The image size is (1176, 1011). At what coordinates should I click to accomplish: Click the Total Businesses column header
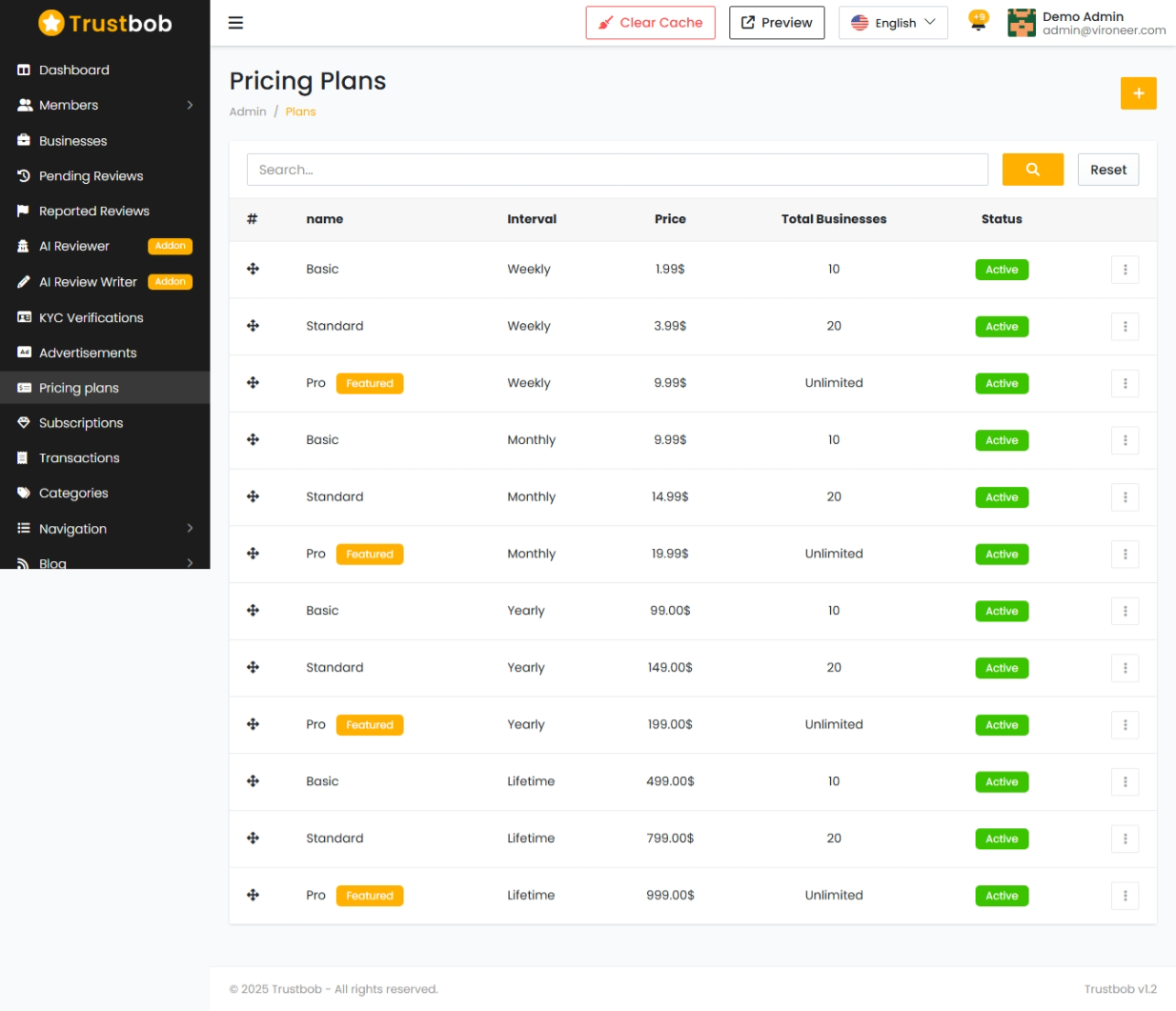point(834,219)
